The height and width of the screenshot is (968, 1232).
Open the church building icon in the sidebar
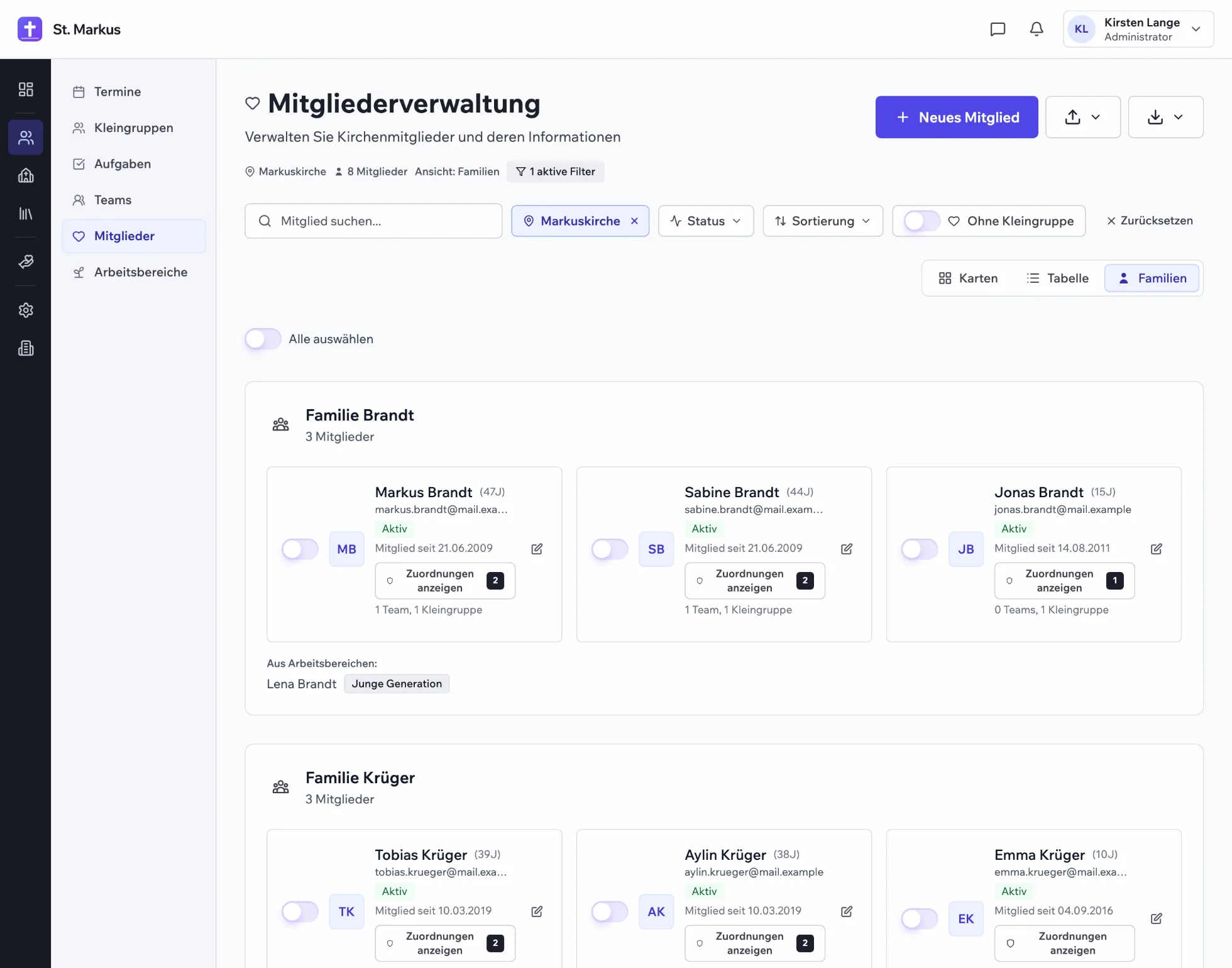point(26,175)
